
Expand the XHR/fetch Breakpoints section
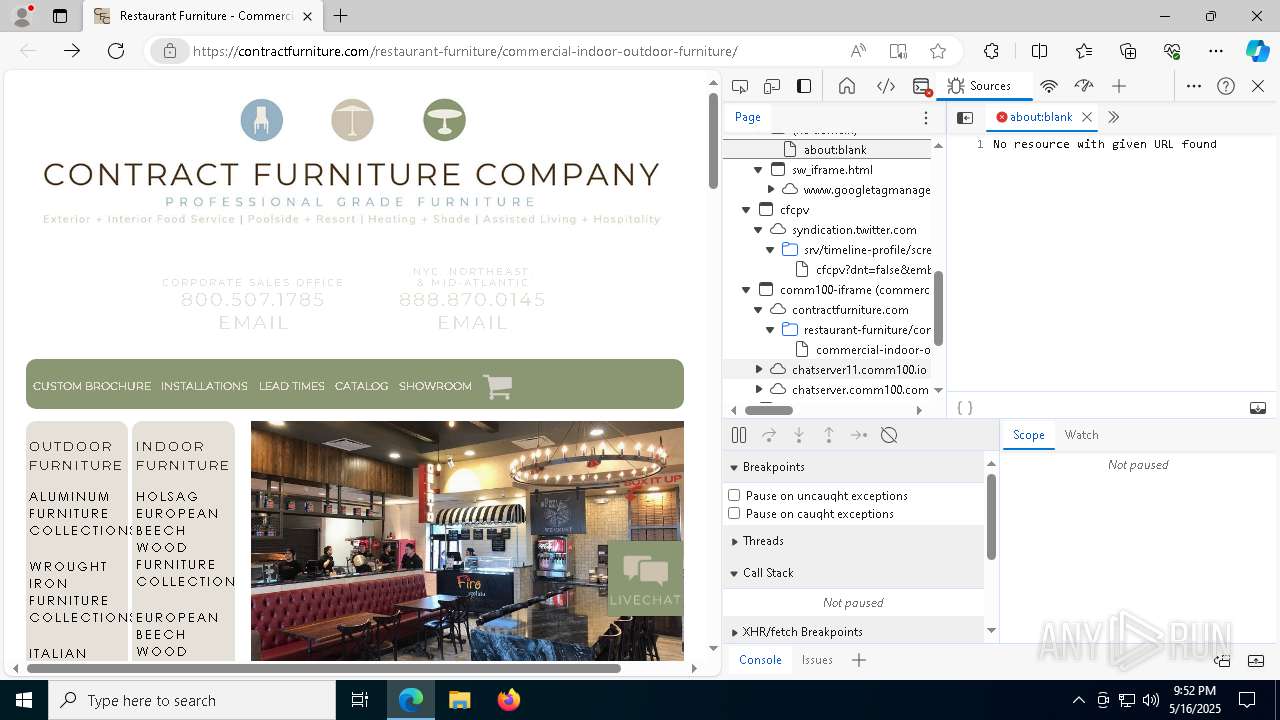[x=734, y=632]
